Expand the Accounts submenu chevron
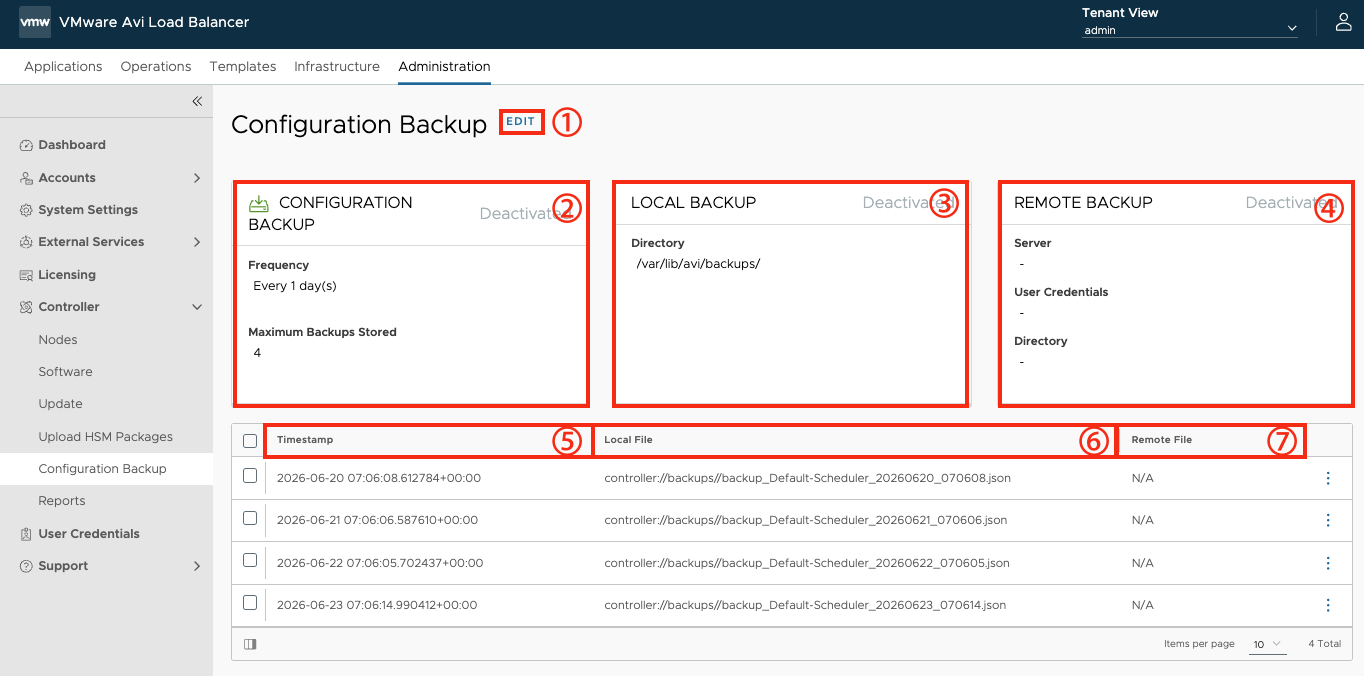This screenshot has height=676, width=1364. coord(197,178)
